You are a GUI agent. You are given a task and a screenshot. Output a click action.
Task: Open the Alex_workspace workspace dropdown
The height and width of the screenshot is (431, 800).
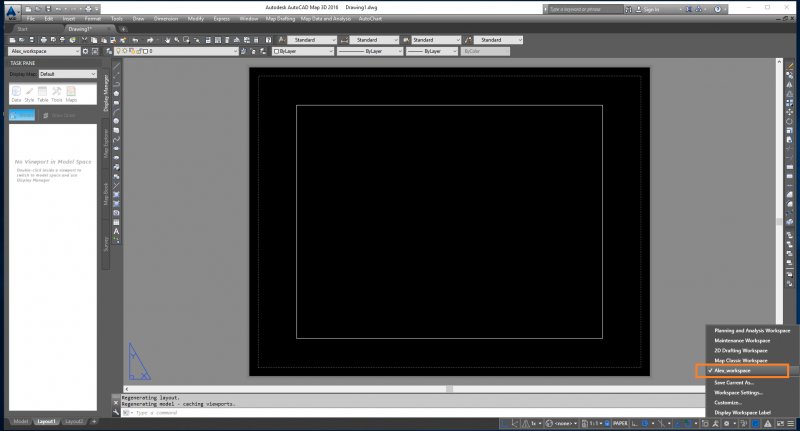click(44, 51)
